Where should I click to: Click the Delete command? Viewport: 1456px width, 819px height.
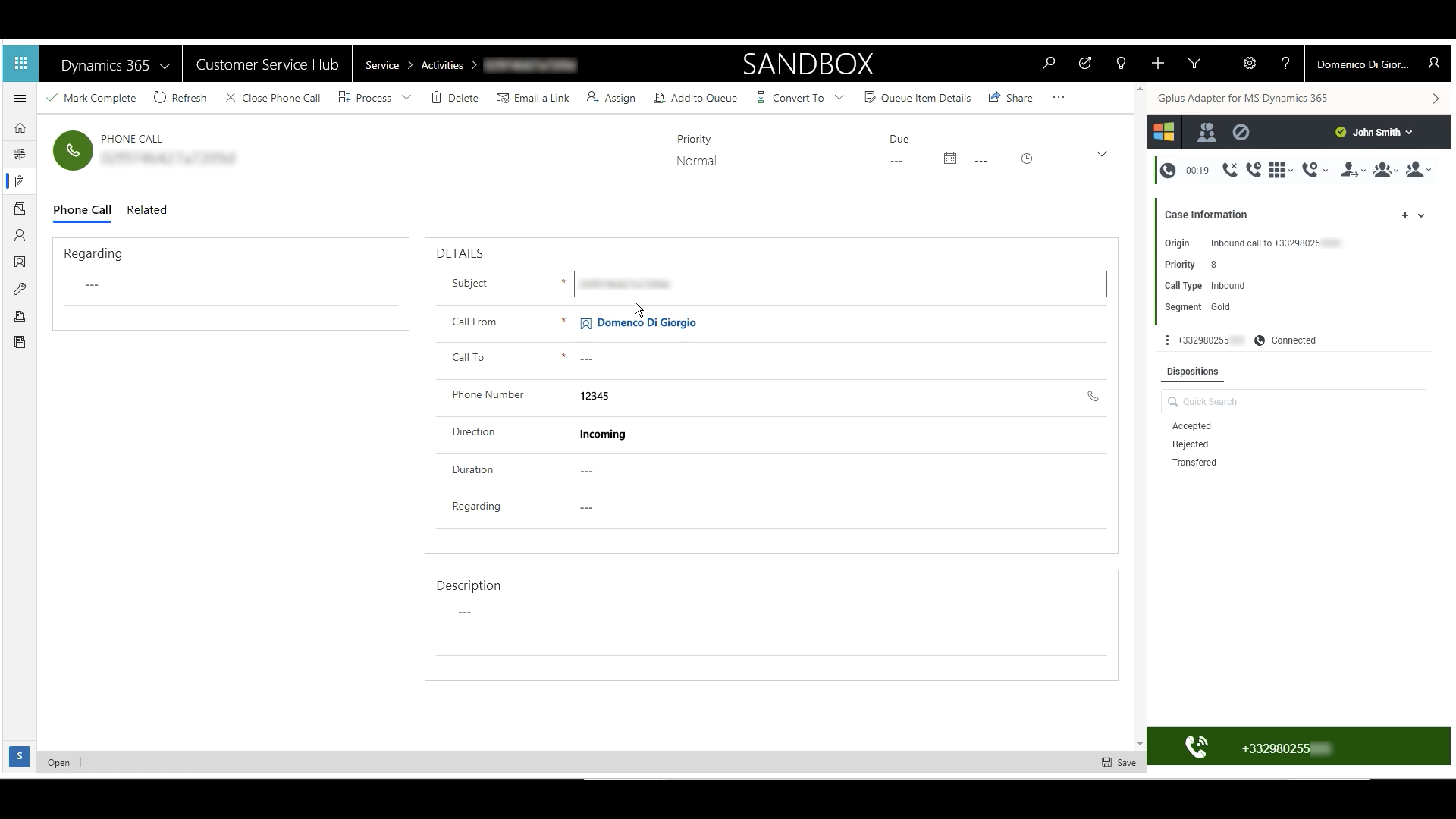point(454,98)
